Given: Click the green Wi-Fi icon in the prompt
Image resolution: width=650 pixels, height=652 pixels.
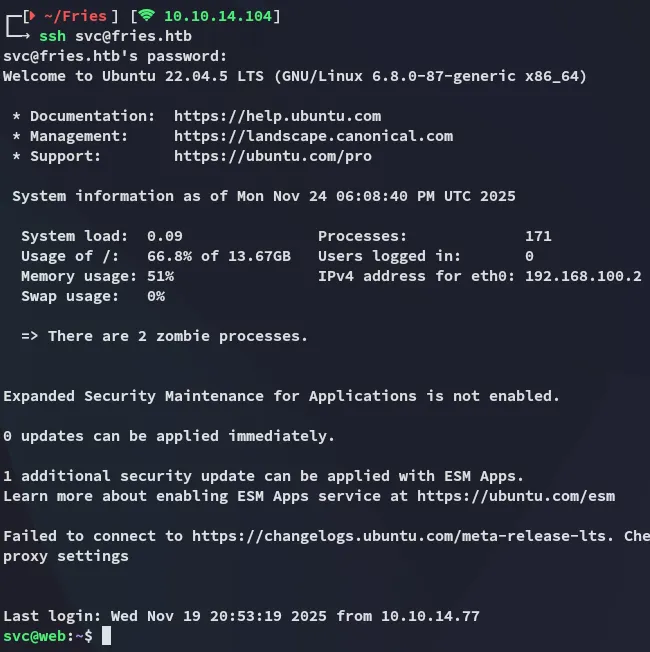Looking at the screenshot, I should coord(147,16).
